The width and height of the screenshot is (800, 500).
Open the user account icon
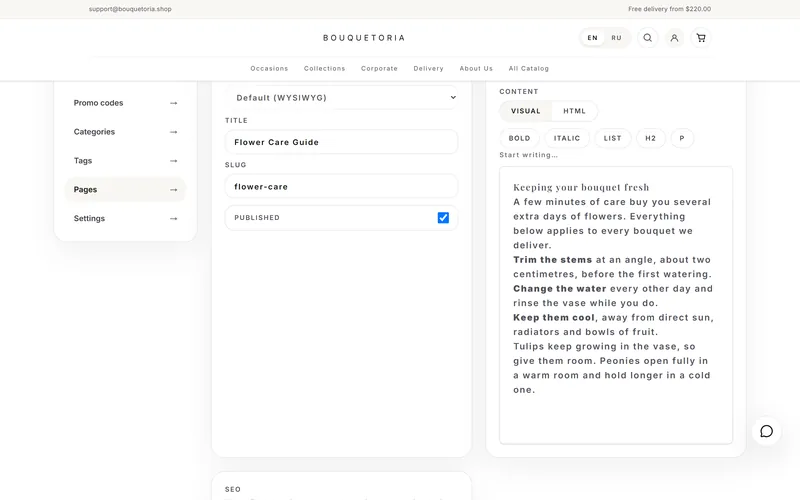point(674,38)
